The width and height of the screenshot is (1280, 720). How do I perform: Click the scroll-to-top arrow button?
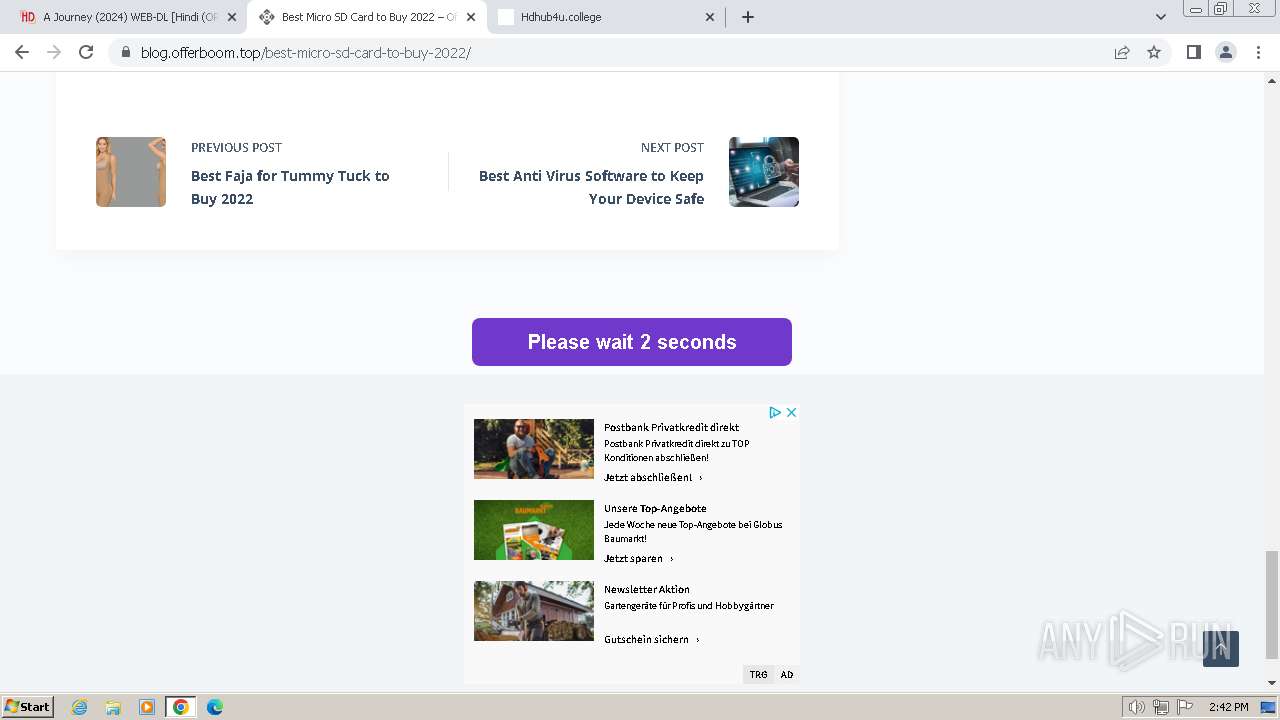click(x=1221, y=649)
